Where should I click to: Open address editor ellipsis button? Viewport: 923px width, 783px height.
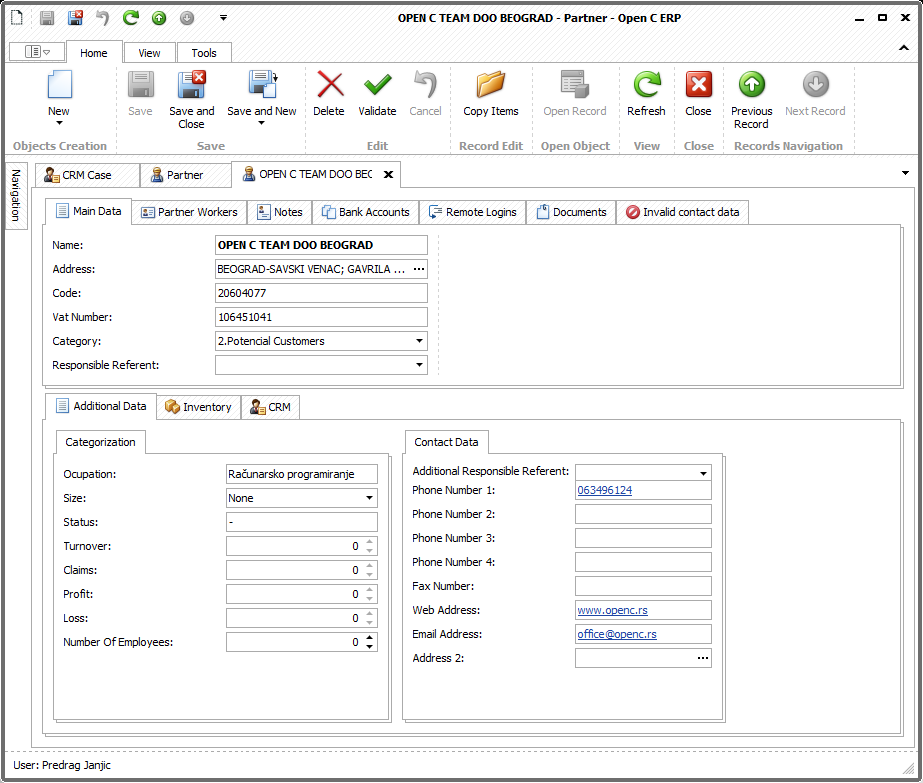[x=419, y=269]
